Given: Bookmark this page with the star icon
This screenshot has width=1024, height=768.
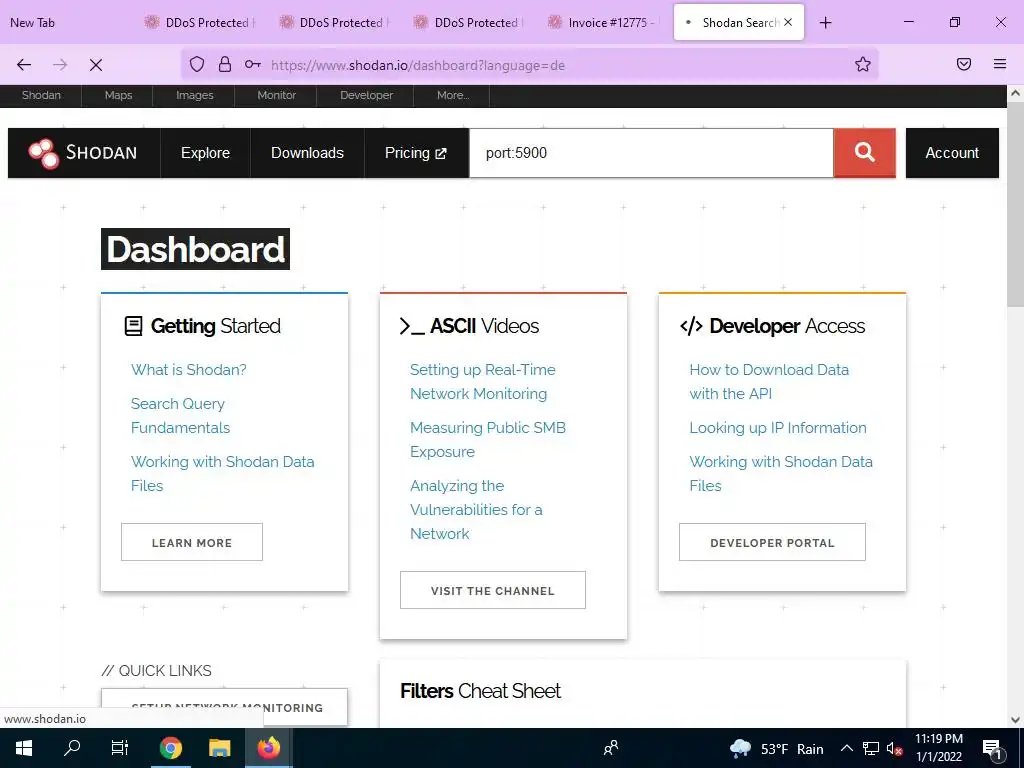Looking at the screenshot, I should [863, 64].
